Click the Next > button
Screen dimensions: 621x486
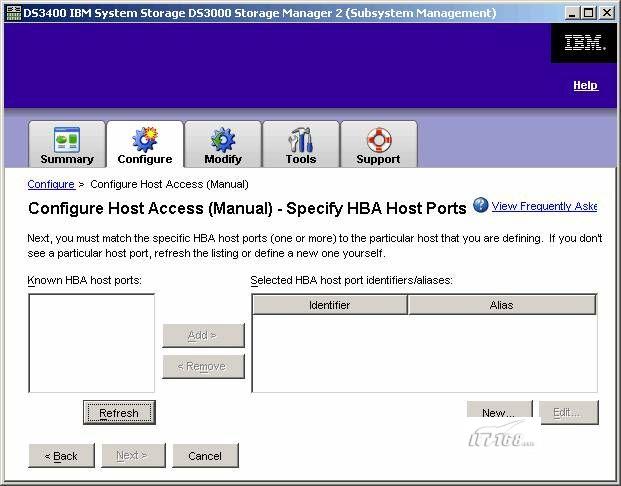point(133,456)
